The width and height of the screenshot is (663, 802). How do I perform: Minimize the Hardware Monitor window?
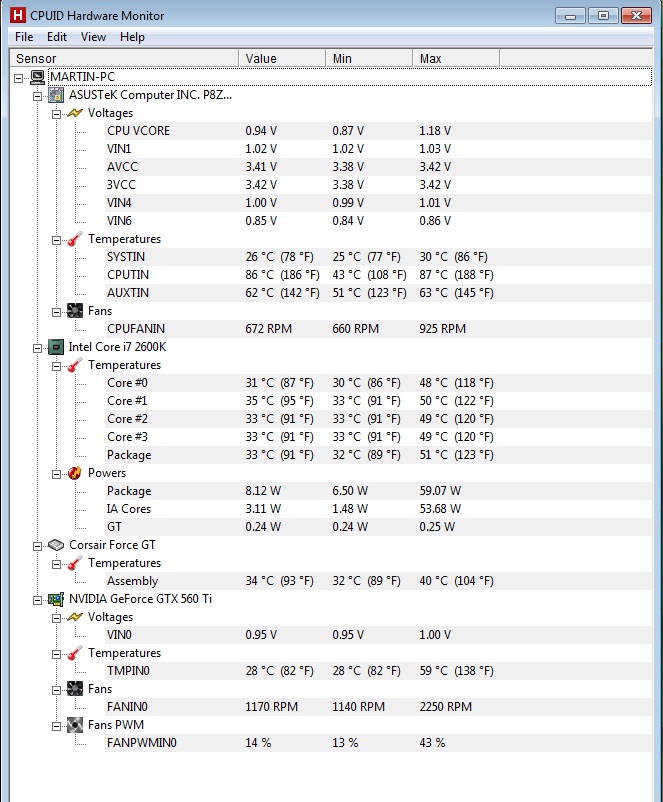click(570, 16)
